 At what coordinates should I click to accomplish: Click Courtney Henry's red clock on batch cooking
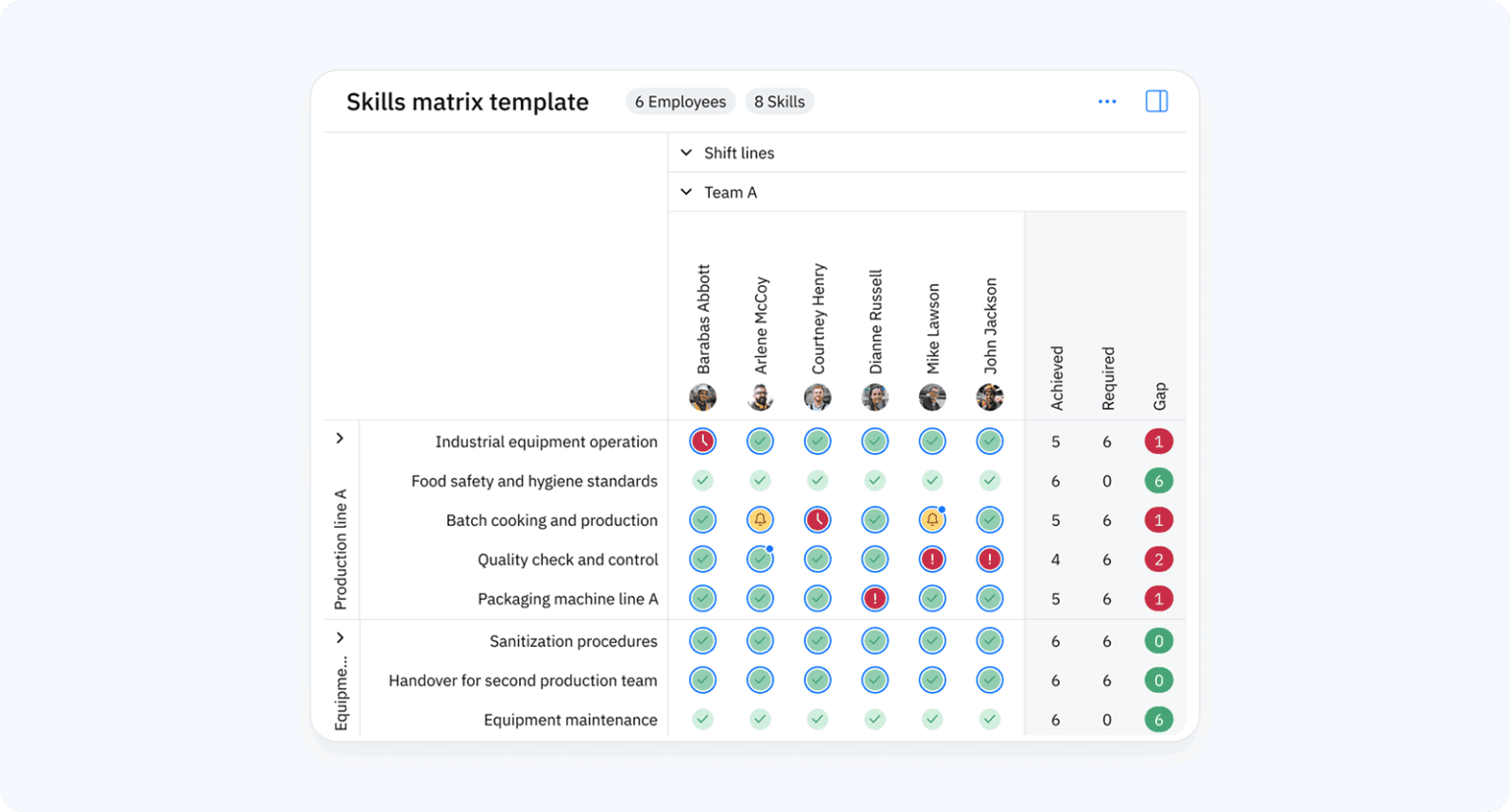coord(817,520)
